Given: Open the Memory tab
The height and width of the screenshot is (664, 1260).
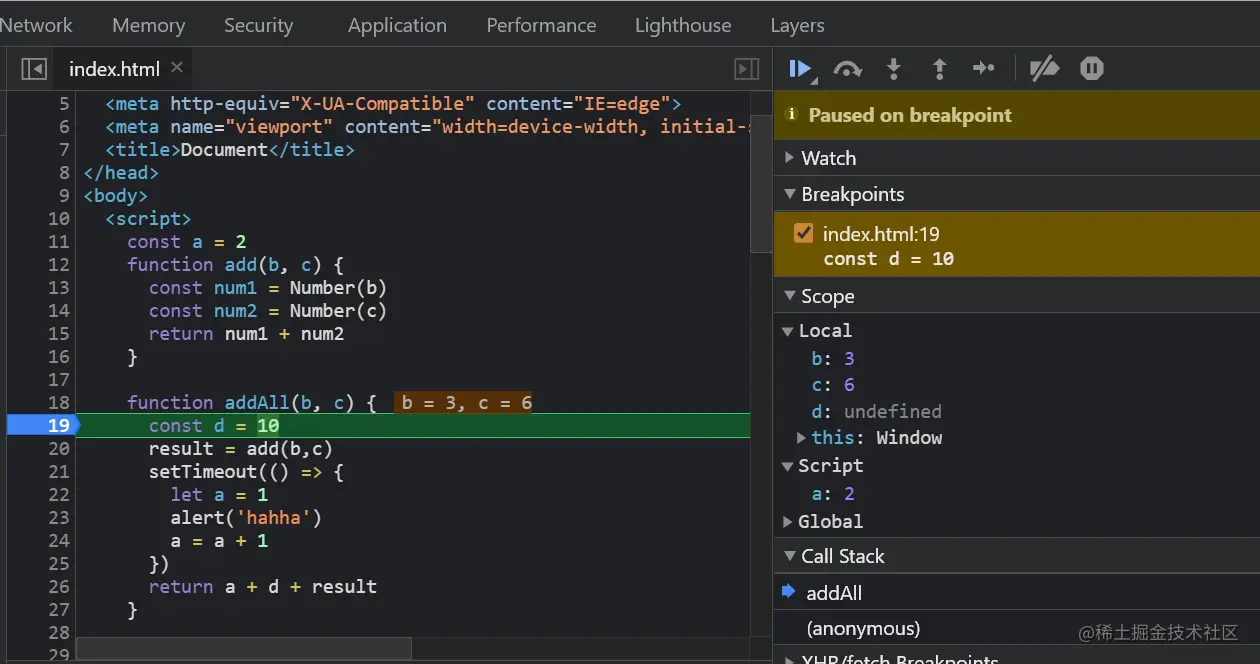Looking at the screenshot, I should [148, 25].
